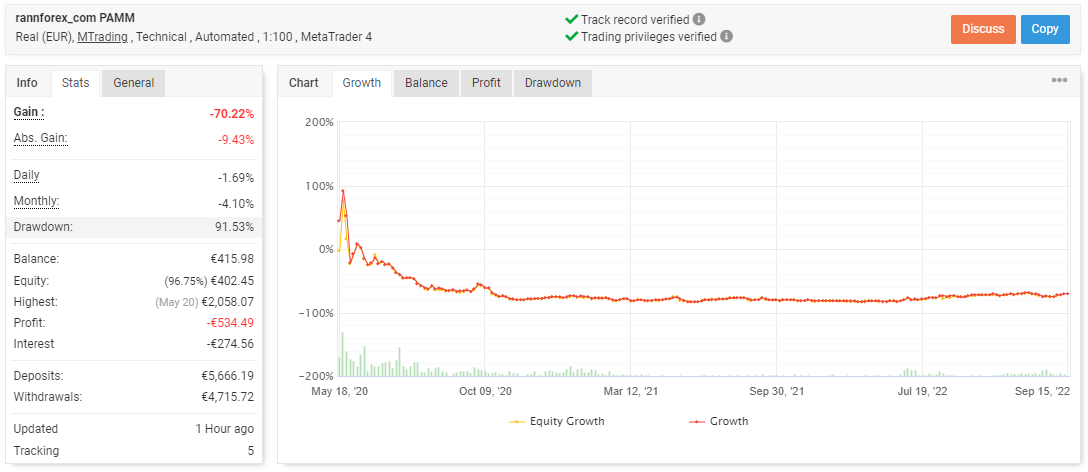Show the Profit chart tab
Image resolution: width=1088 pixels, height=472 pixels.
coord(486,83)
